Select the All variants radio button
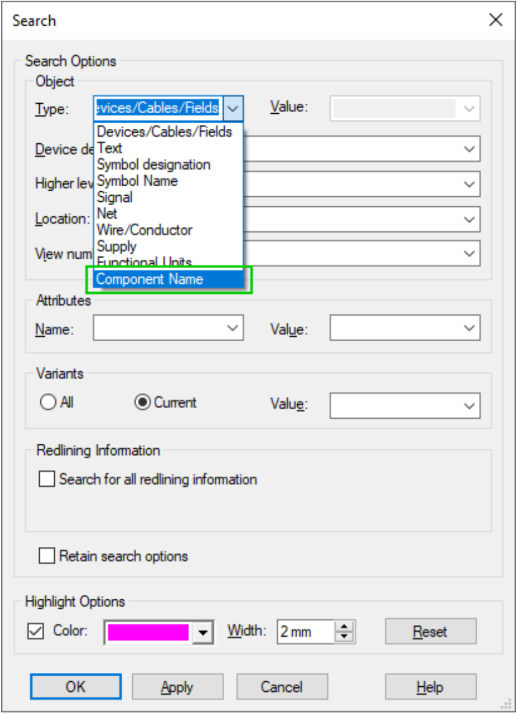 click(x=48, y=402)
